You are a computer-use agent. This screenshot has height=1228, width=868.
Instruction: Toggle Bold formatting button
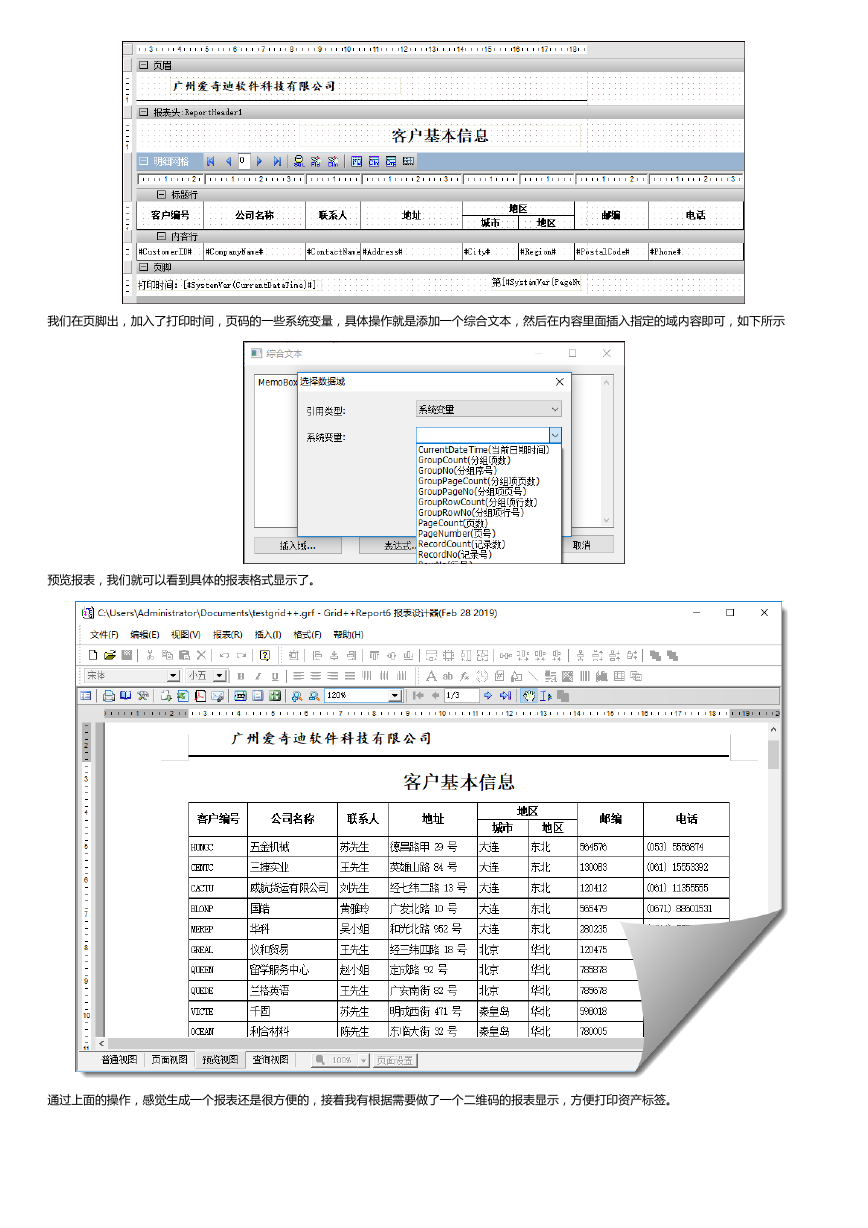click(x=241, y=676)
